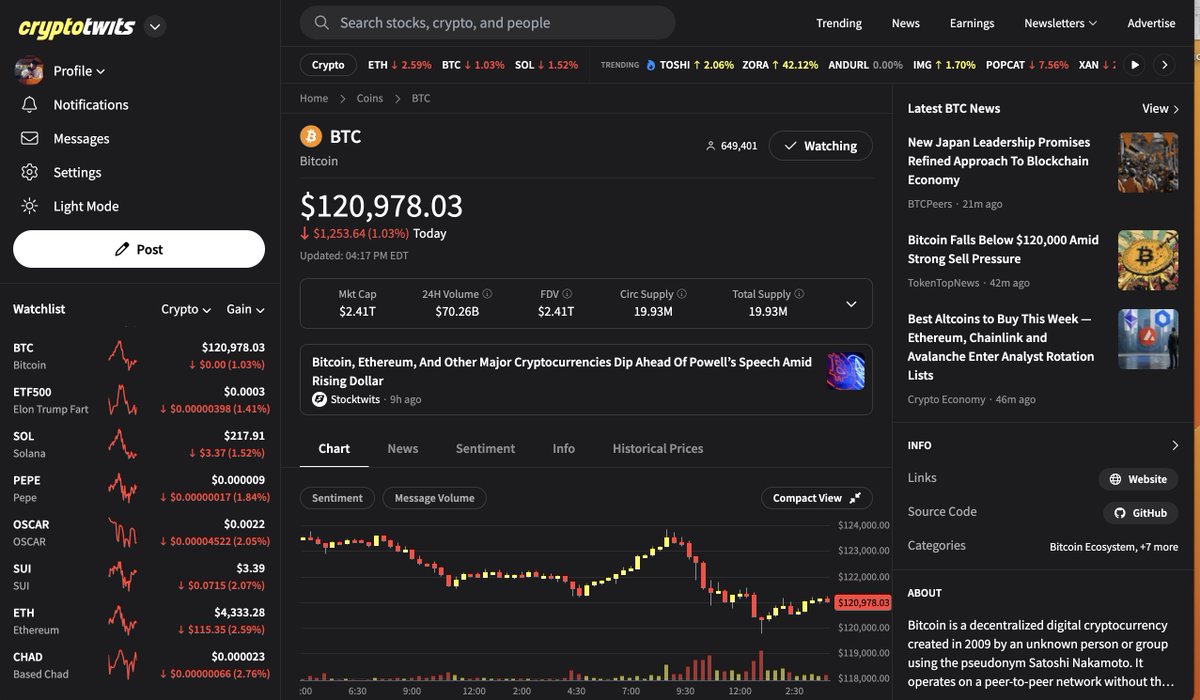The width and height of the screenshot is (1200, 700).
Task: Switch to the Sentiment tab
Action: pyautogui.click(x=485, y=449)
